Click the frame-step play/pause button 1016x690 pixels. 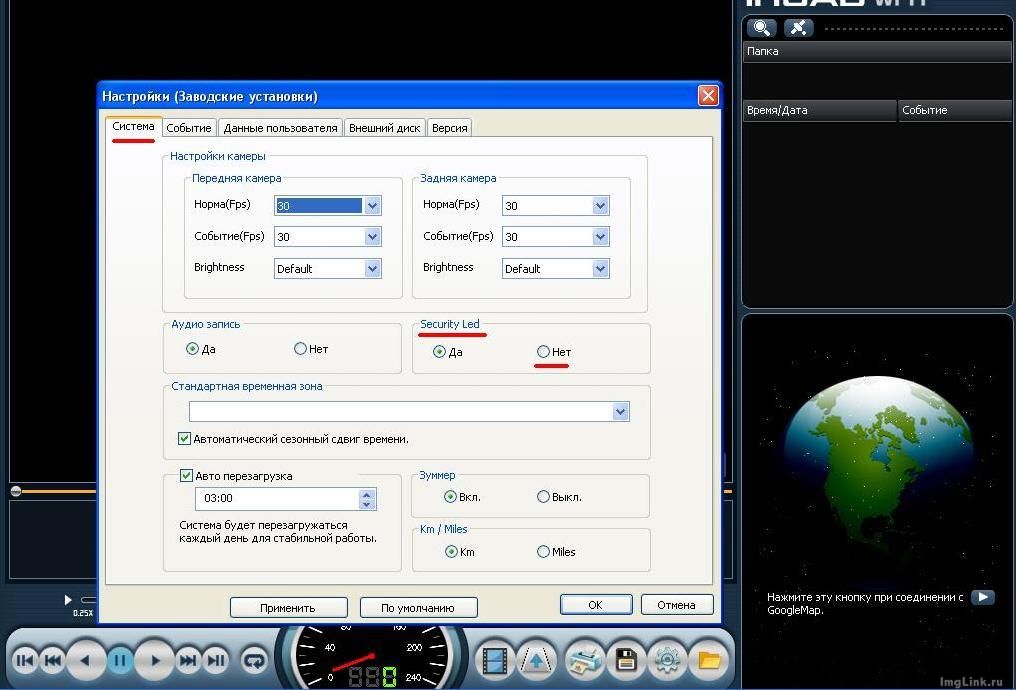(216, 660)
